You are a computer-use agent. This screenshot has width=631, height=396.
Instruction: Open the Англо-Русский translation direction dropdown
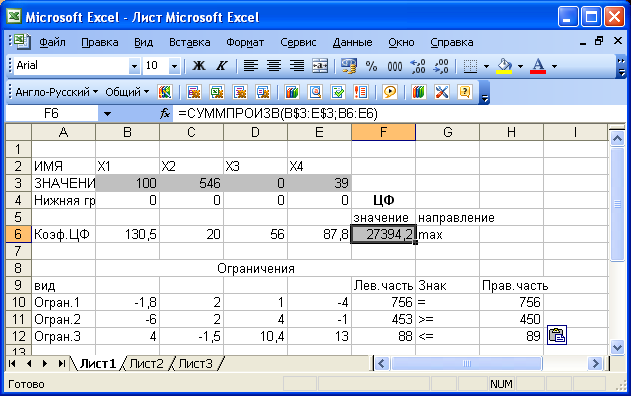(x=56, y=92)
